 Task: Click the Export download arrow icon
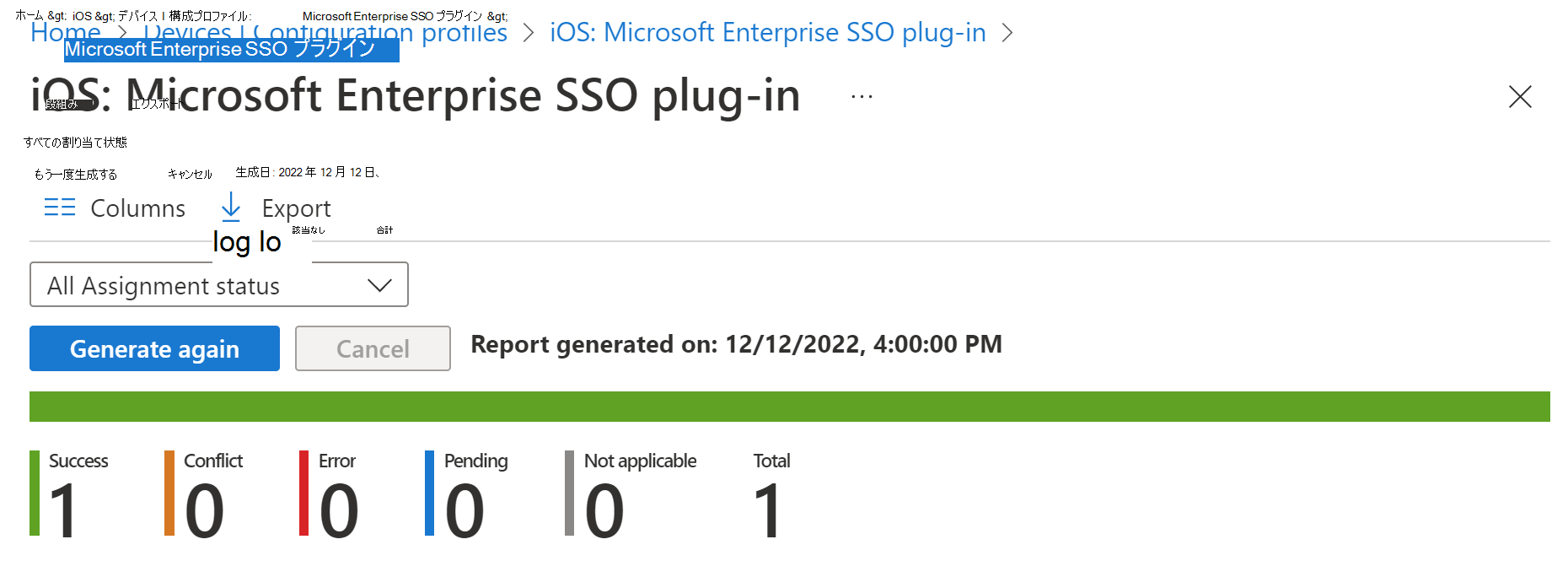(231, 207)
